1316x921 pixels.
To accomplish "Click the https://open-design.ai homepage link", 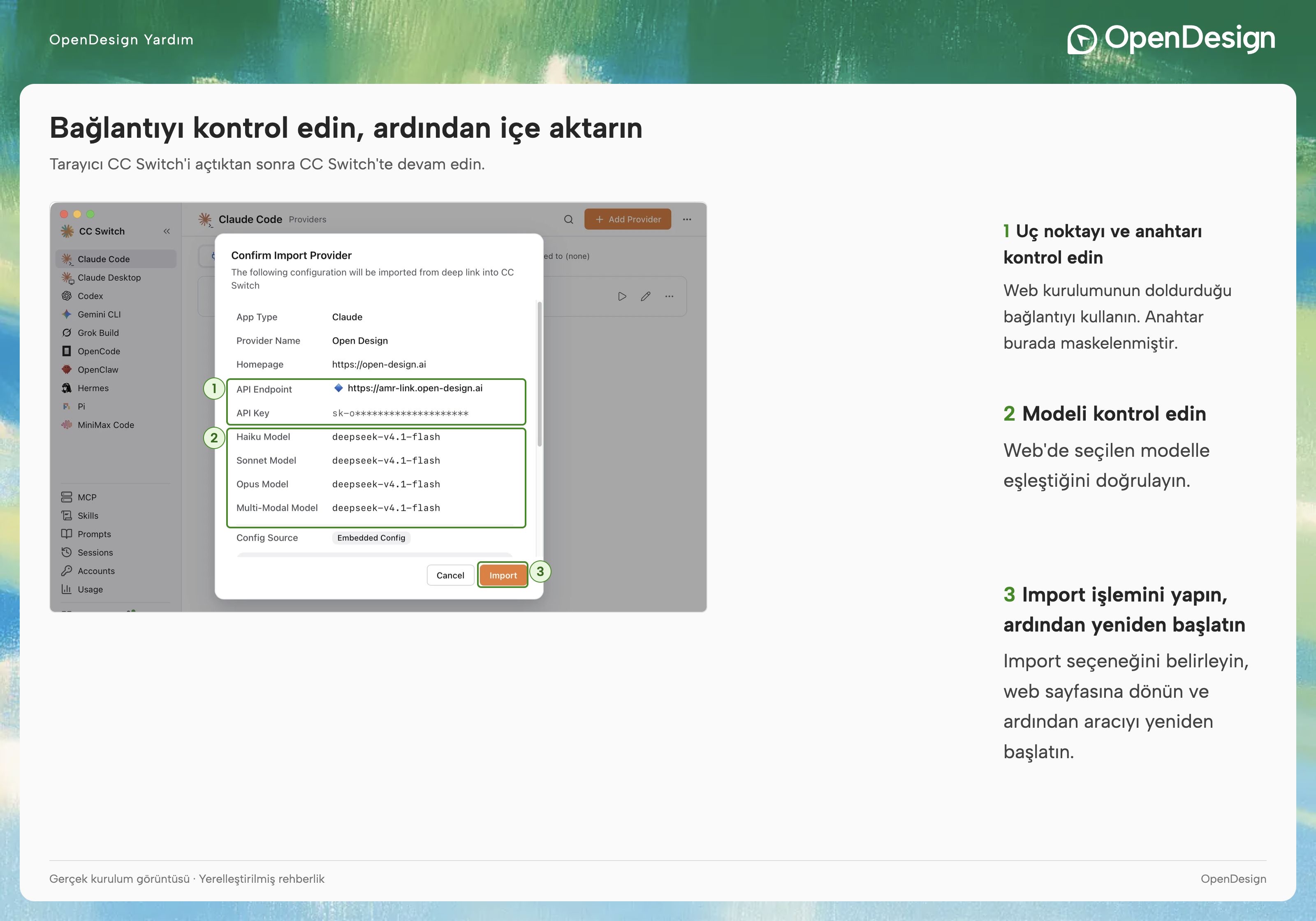I will pyautogui.click(x=379, y=365).
